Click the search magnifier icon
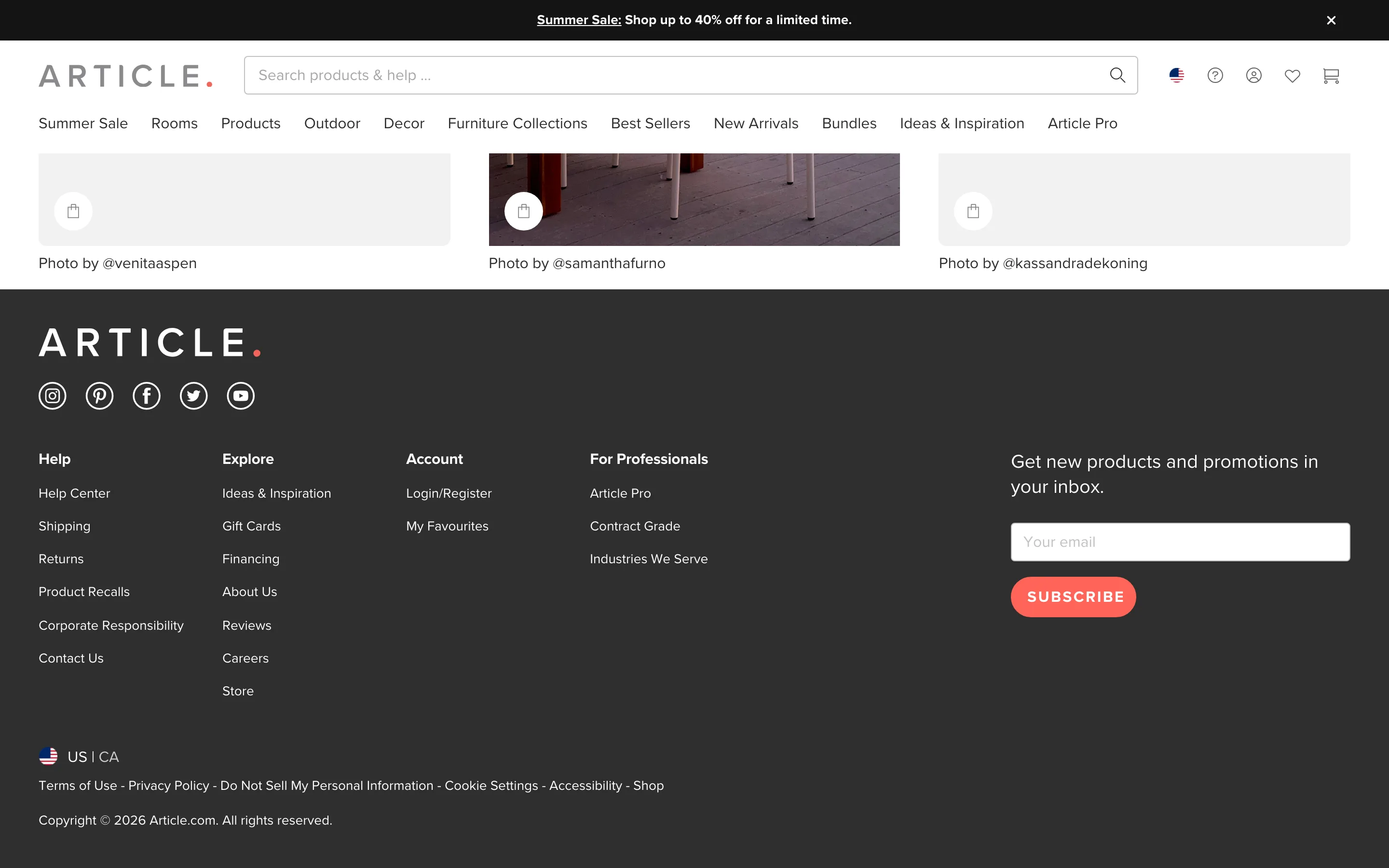Viewport: 1389px width, 868px height. pos(1117,75)
